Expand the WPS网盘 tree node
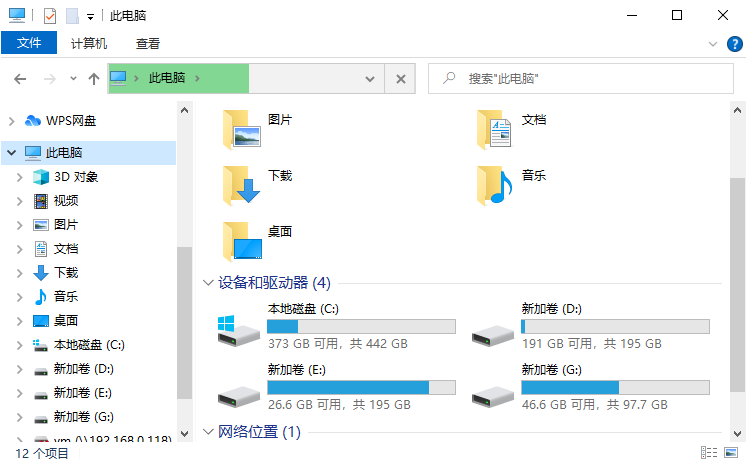 tap(12, 121)
